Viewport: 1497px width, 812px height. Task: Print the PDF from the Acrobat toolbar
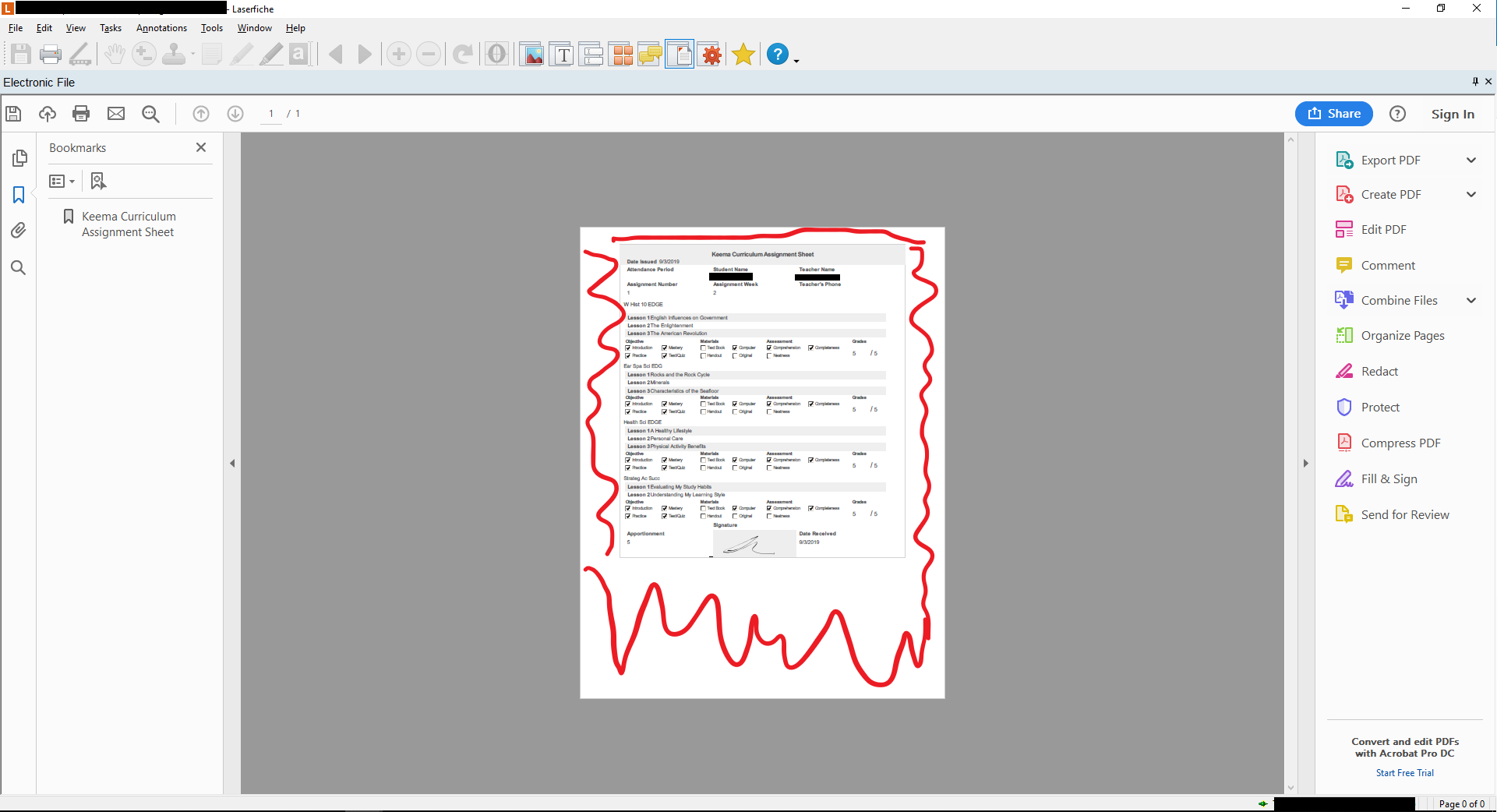point(81,114)
